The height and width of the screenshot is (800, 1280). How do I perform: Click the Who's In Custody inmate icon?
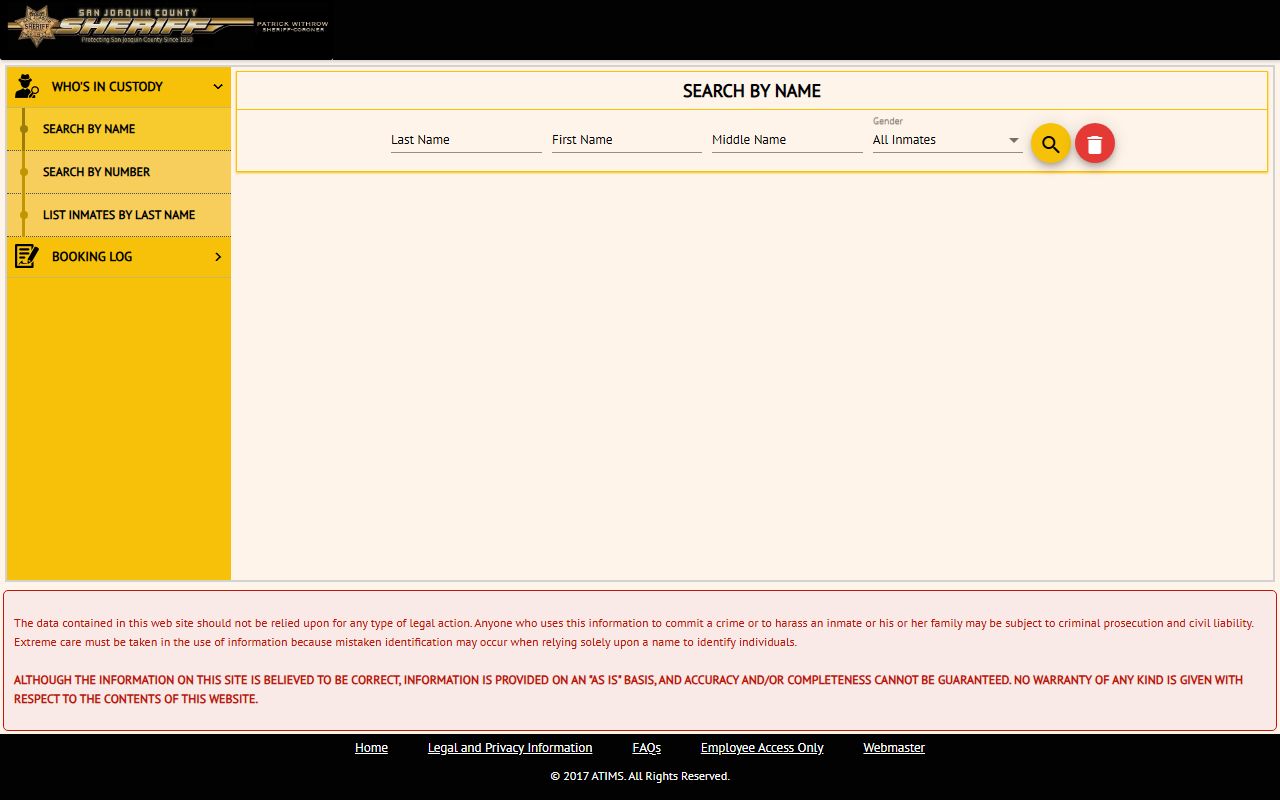[27, 86]
